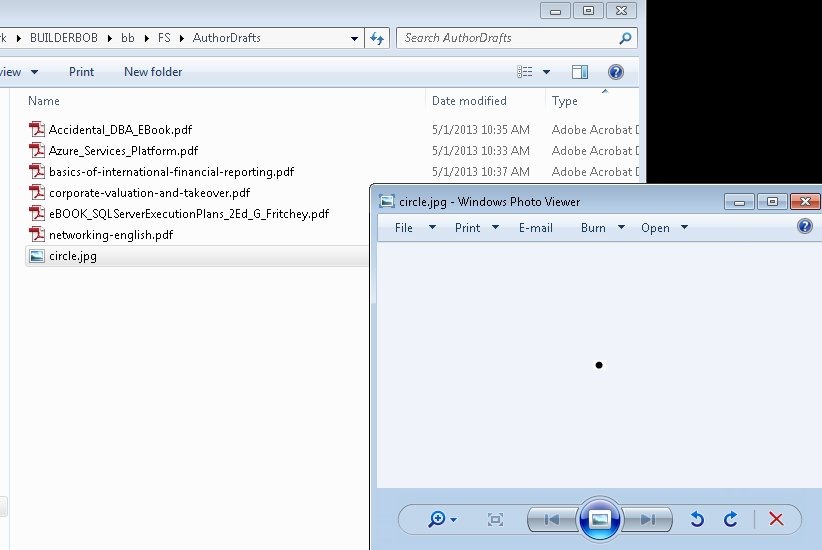Open the address bar history dropdown
The image size is (822, 550).
(x=355, y=38)
